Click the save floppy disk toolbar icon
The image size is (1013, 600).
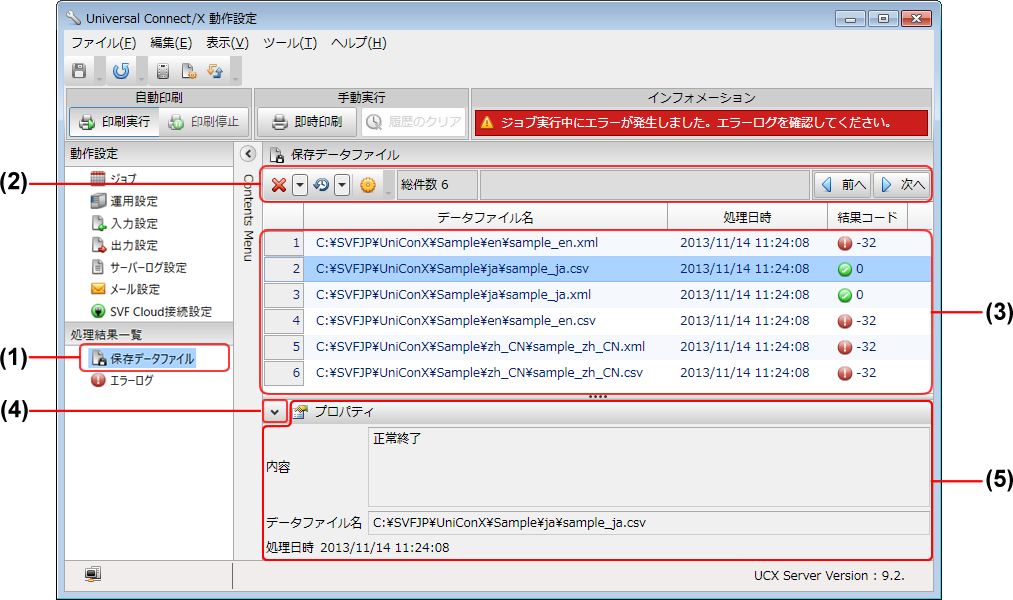[79, 70]
